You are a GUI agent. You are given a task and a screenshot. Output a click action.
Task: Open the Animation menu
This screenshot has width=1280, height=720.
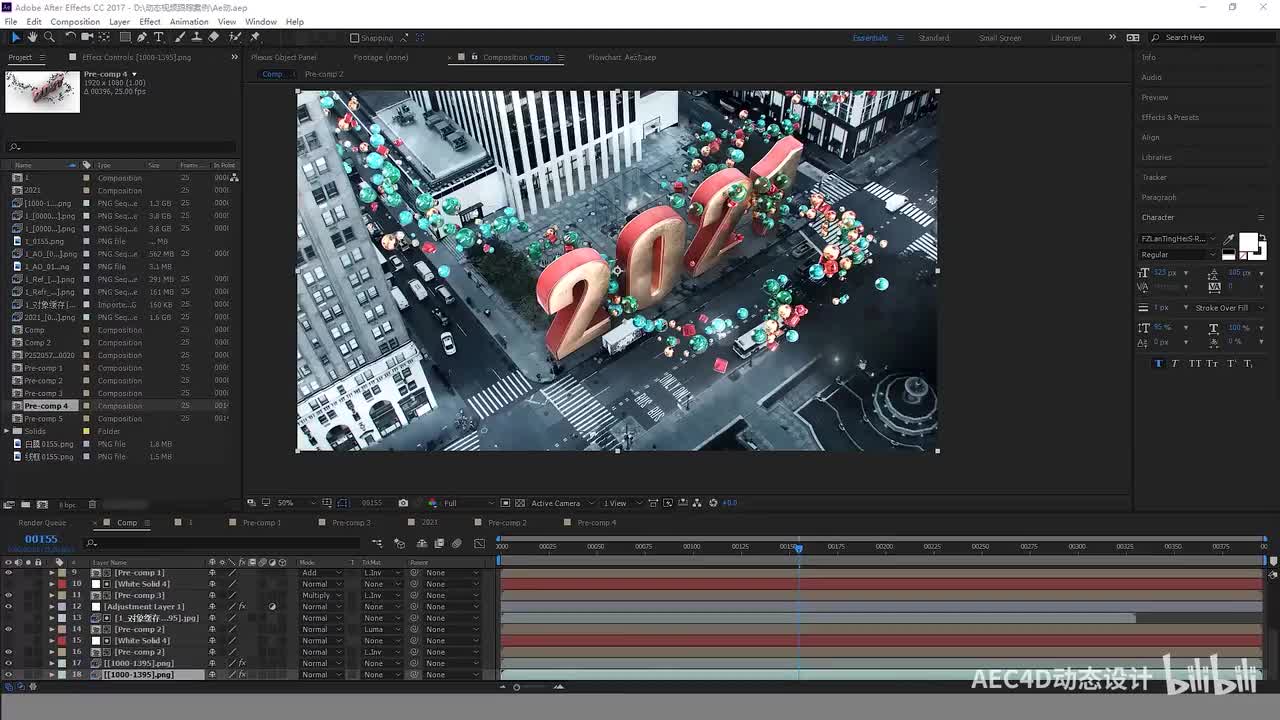(x=189, y=21)
